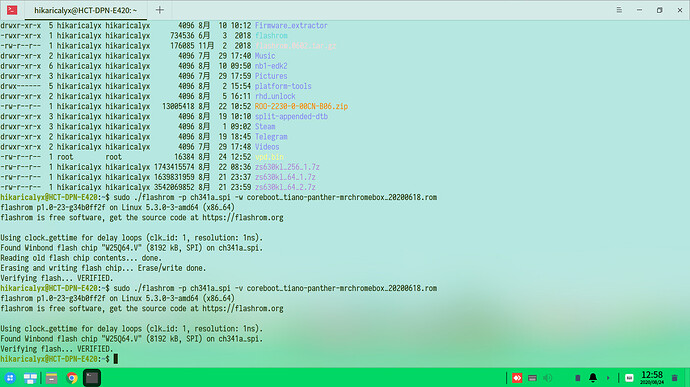Add a new terminal tab with plus button
This screenshot has height=387, width=690.
point(160,10)
